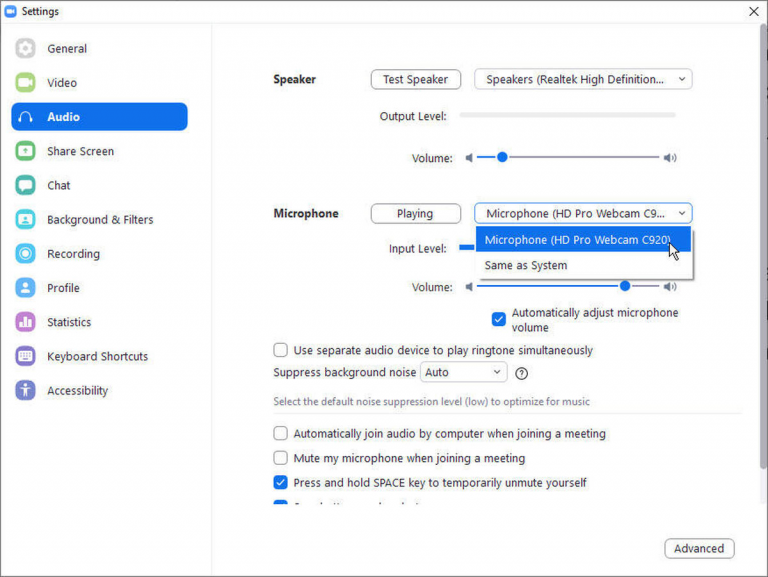Open Advanced audio settings

[699, 549]
